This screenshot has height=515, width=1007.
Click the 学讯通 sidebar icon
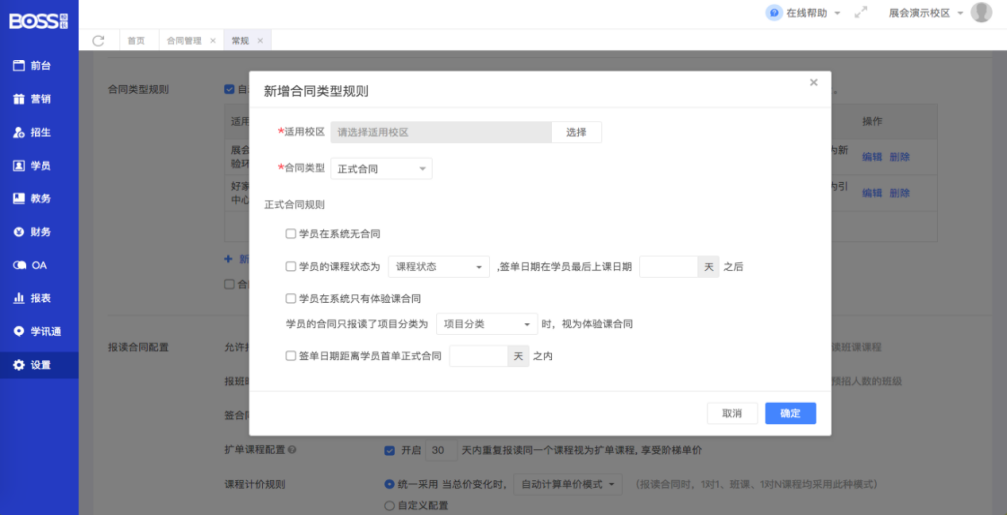18,331
